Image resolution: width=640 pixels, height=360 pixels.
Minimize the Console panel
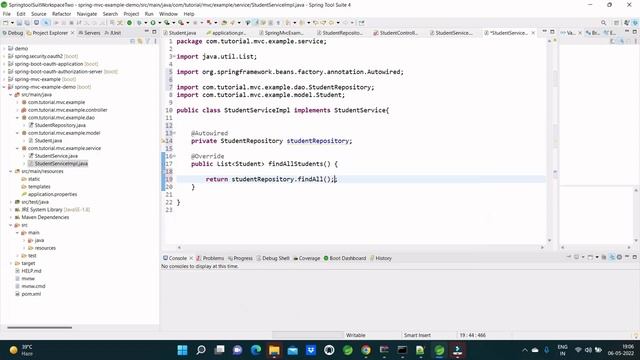627,257
